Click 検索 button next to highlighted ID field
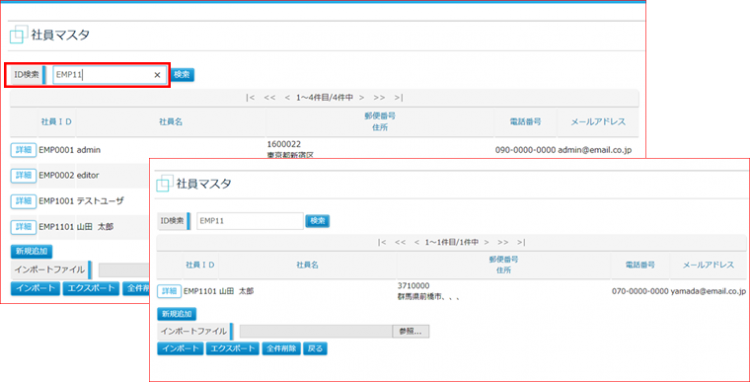The image size is (750, 382). (183, 75)
